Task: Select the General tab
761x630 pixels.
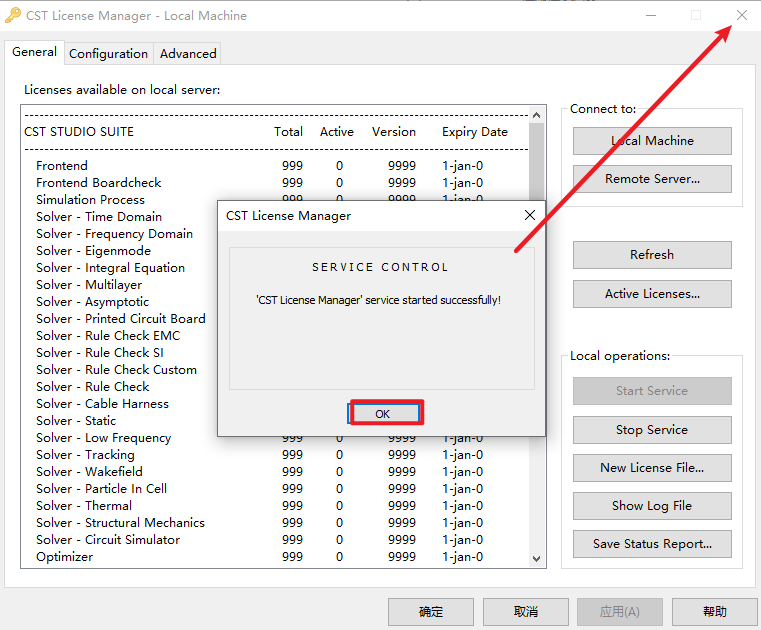Action: [34, 53]
